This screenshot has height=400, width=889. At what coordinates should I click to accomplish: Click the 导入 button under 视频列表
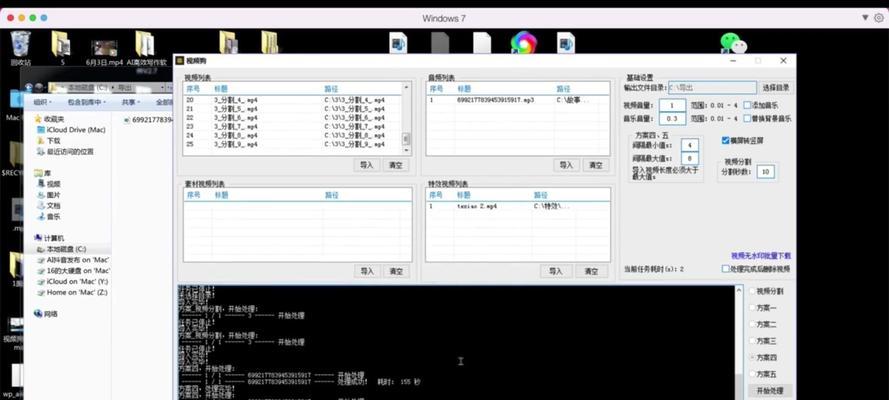[x=367, y=165]
